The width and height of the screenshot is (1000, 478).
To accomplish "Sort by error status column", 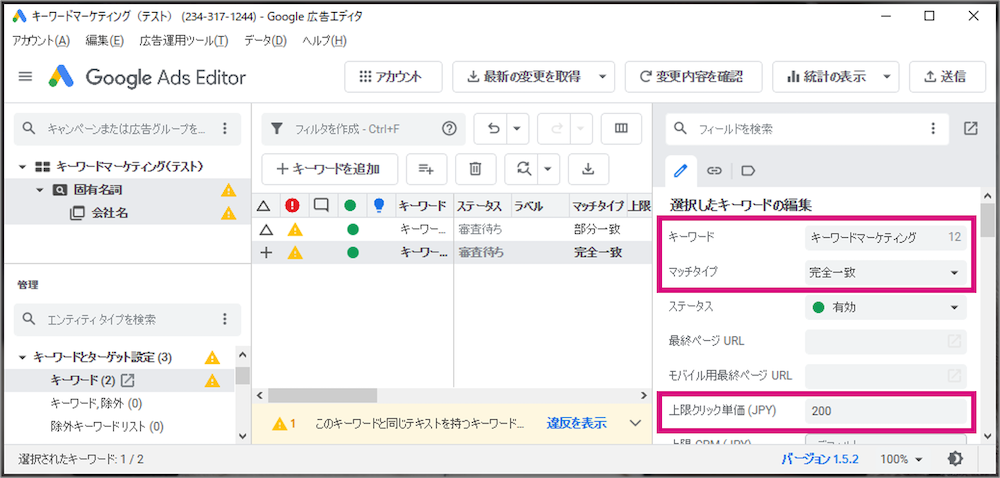I will 293,206.
